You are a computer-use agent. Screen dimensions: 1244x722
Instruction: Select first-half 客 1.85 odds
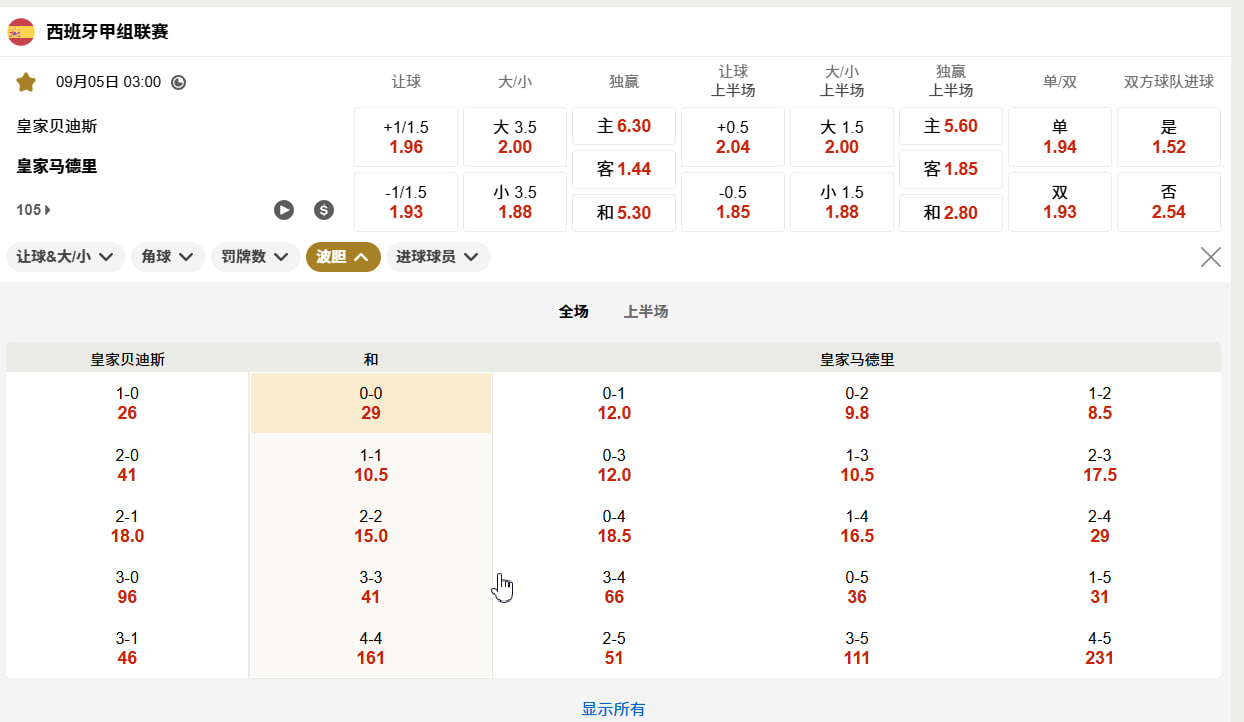point(951,169)
